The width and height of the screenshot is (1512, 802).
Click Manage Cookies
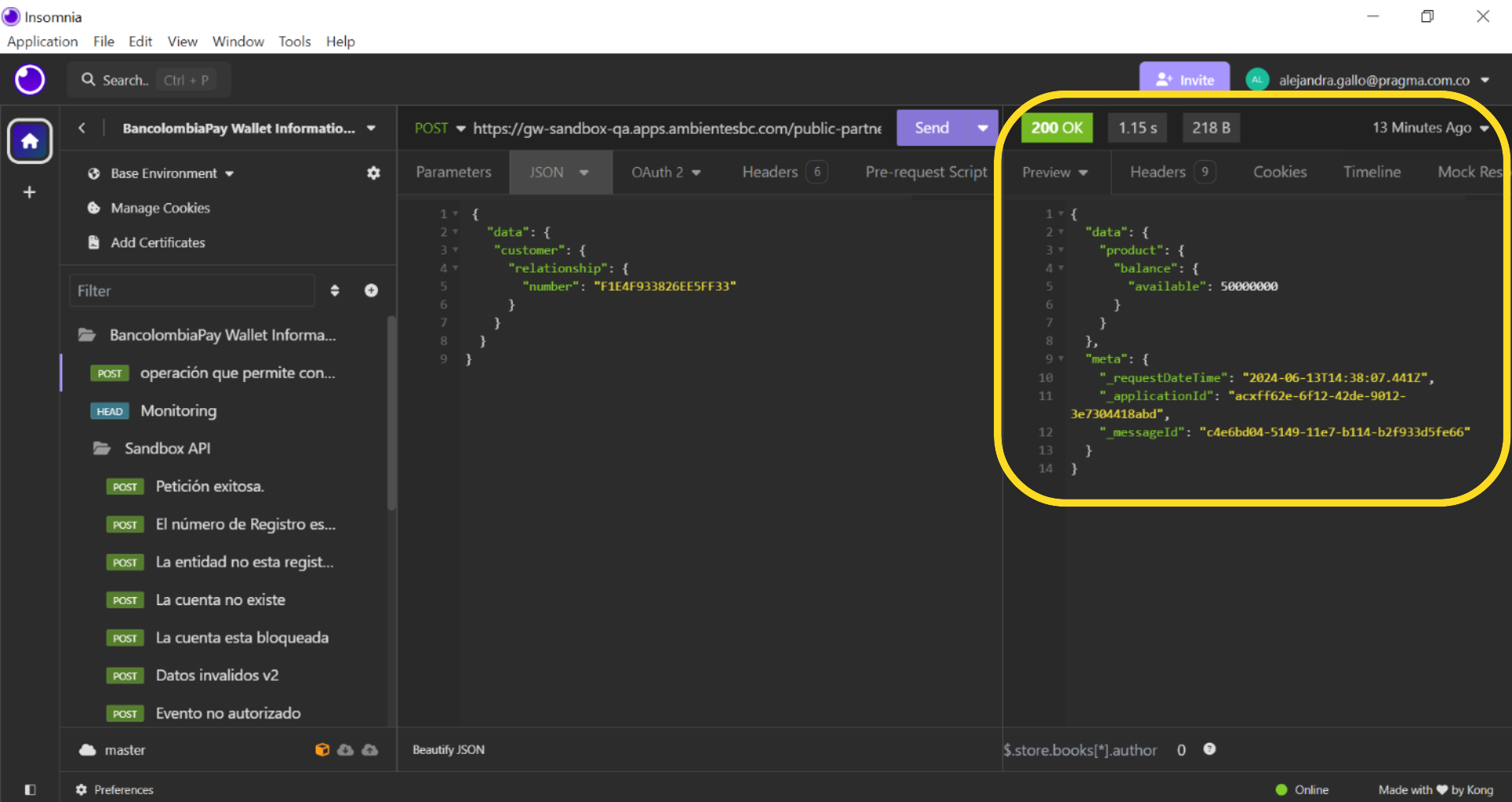click(x=161, y=208)
